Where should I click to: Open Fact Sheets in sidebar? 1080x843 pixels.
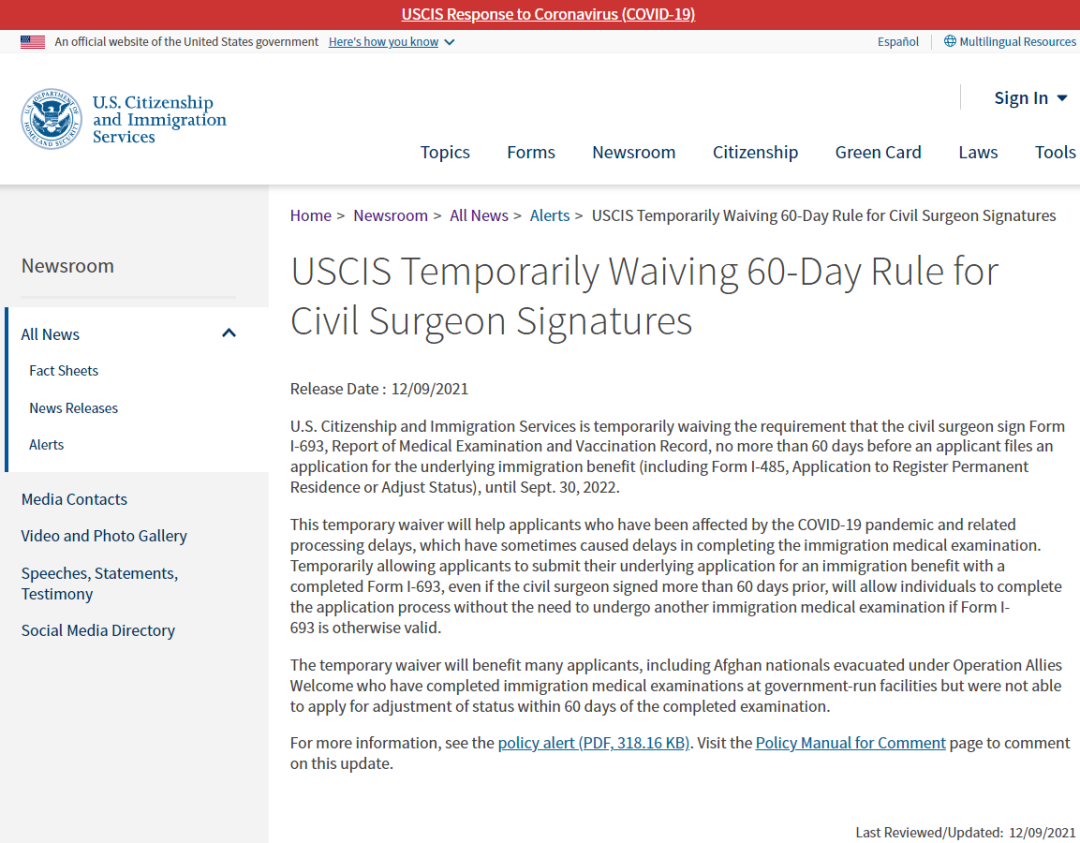(63, 371)
